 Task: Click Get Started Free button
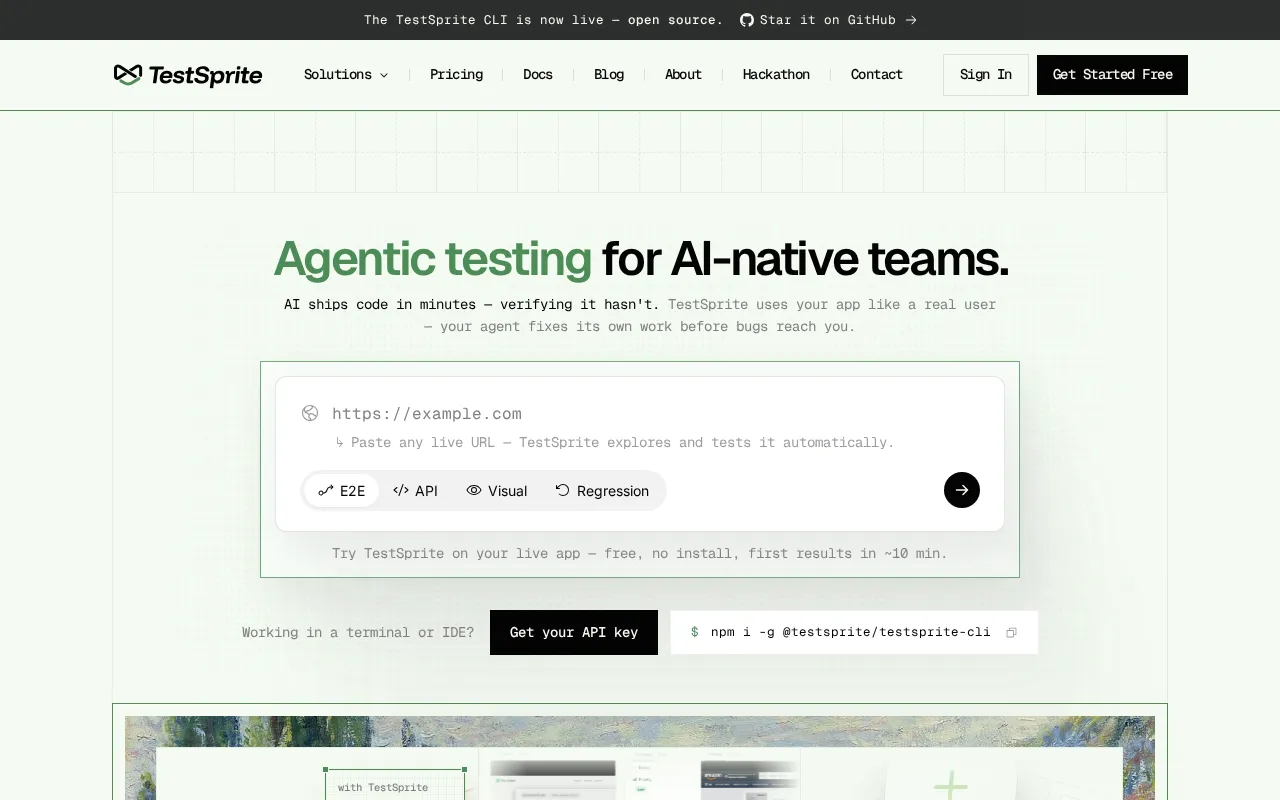click(x=1112, y=75)
